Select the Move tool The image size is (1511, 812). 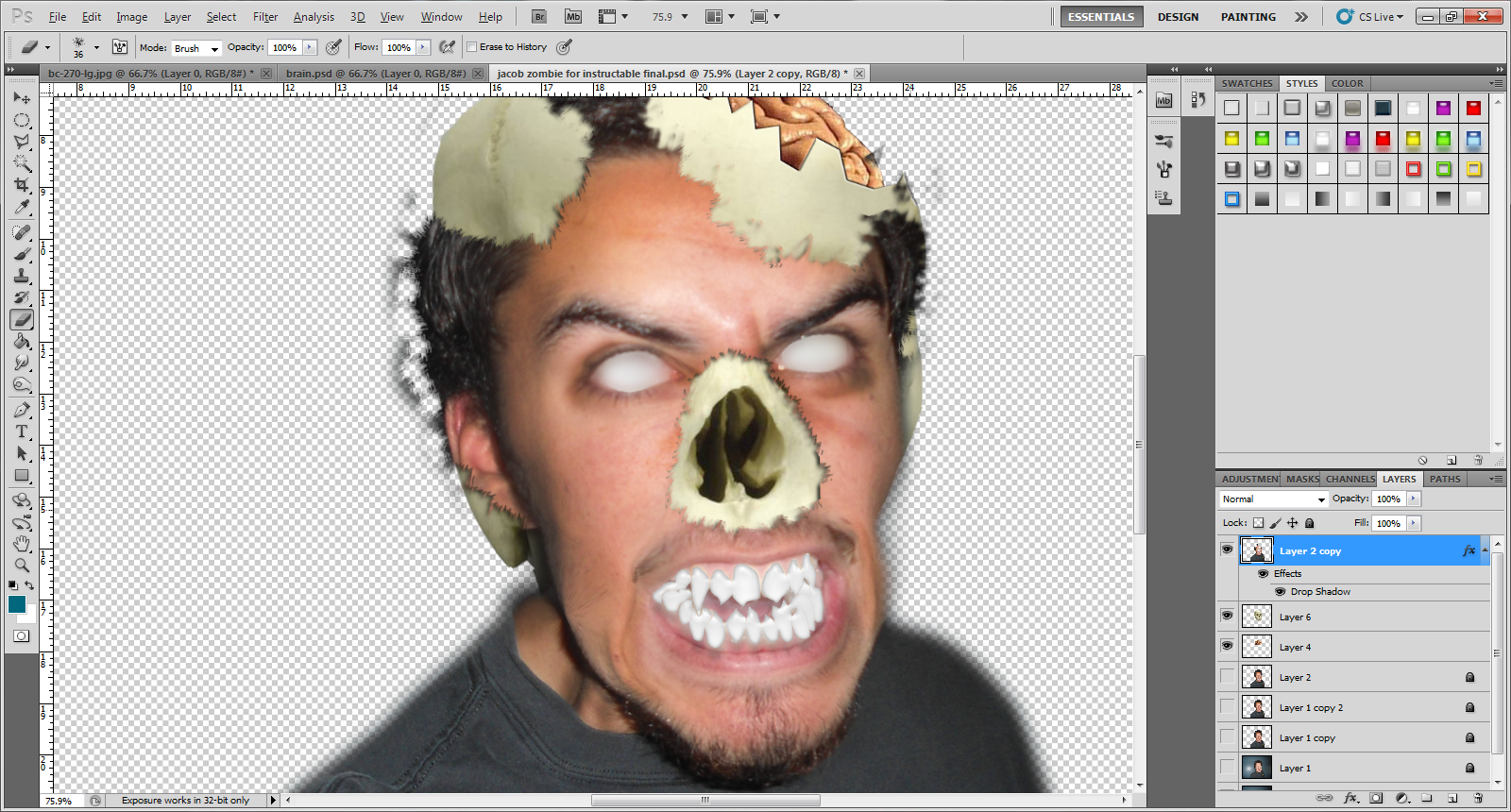coord(22,98)
